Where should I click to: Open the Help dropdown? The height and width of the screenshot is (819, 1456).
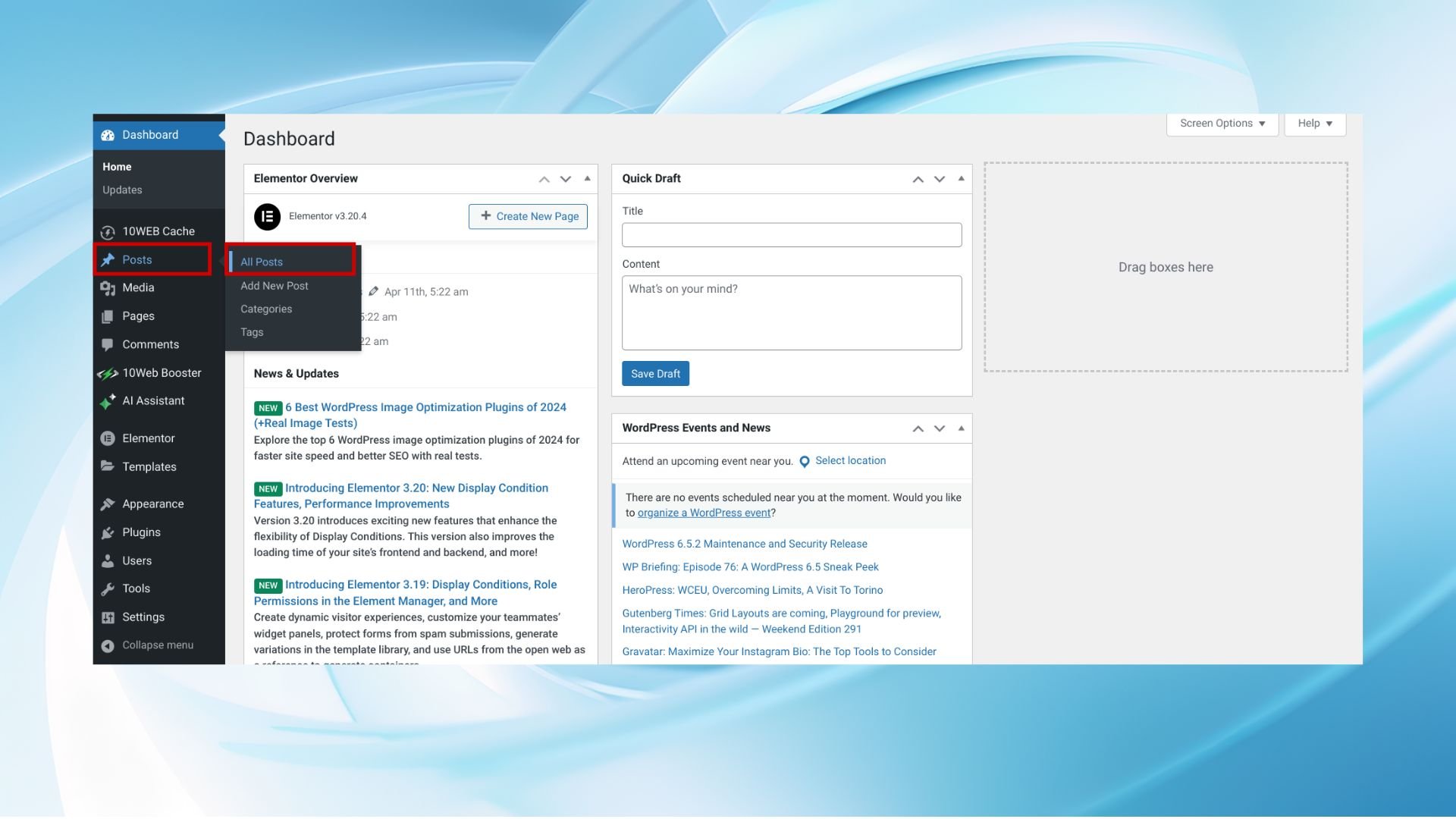click(x=1313, y=123)
